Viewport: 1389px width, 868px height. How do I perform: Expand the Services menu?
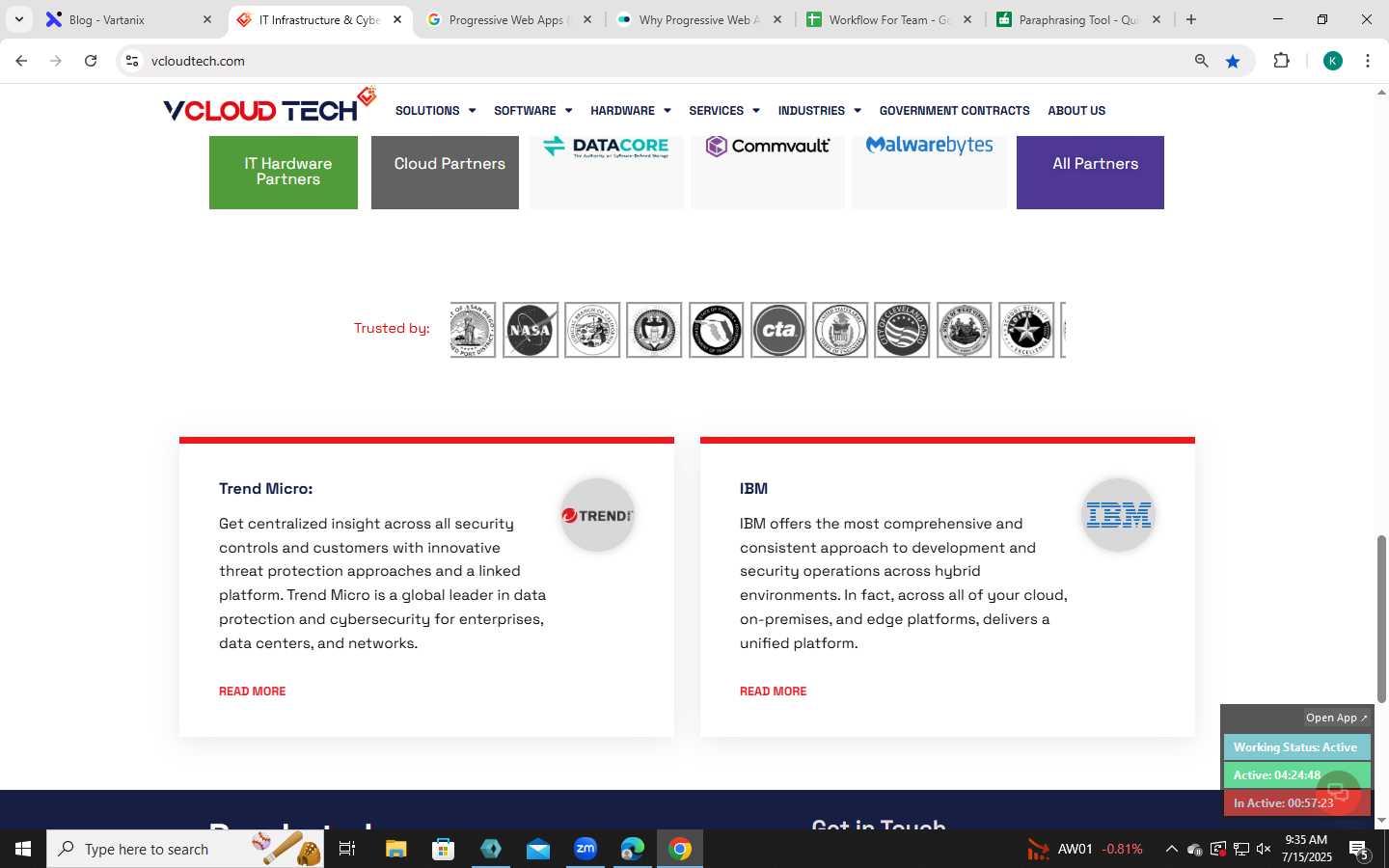click(724, 111)
